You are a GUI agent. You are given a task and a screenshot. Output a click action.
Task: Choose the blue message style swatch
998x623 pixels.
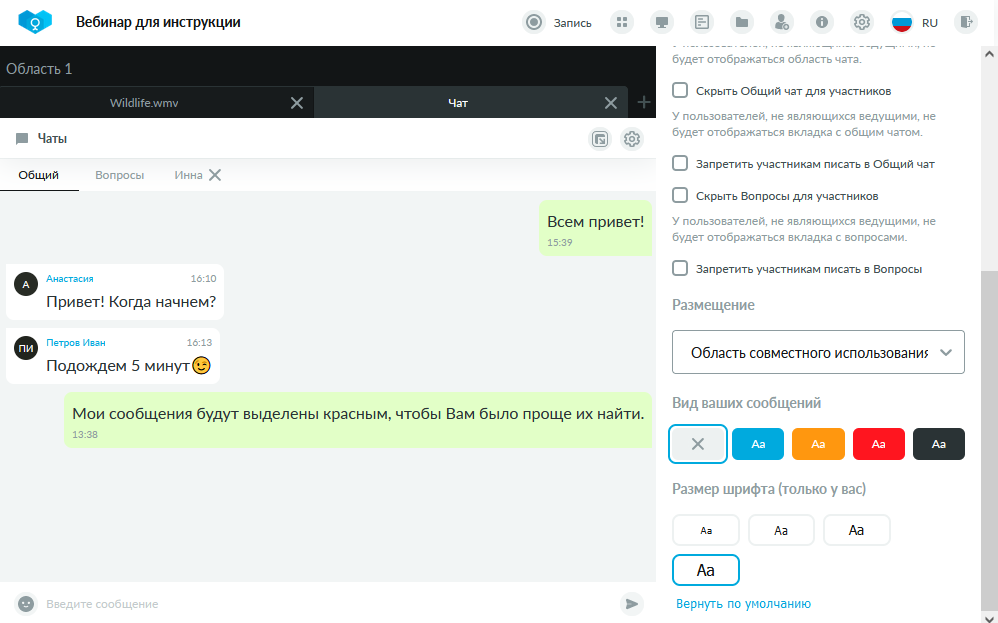point(758,444)
